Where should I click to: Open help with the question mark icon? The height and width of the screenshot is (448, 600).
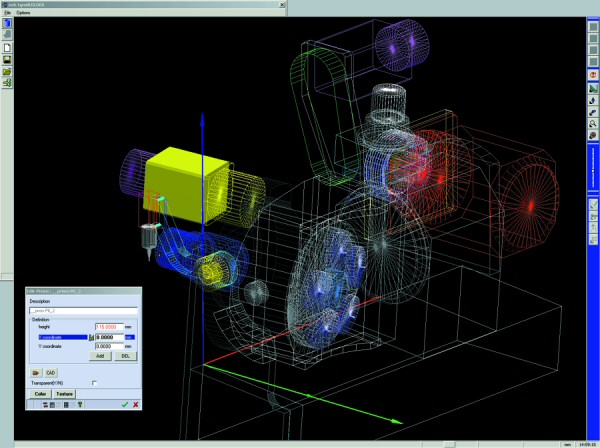coord(80,405)
